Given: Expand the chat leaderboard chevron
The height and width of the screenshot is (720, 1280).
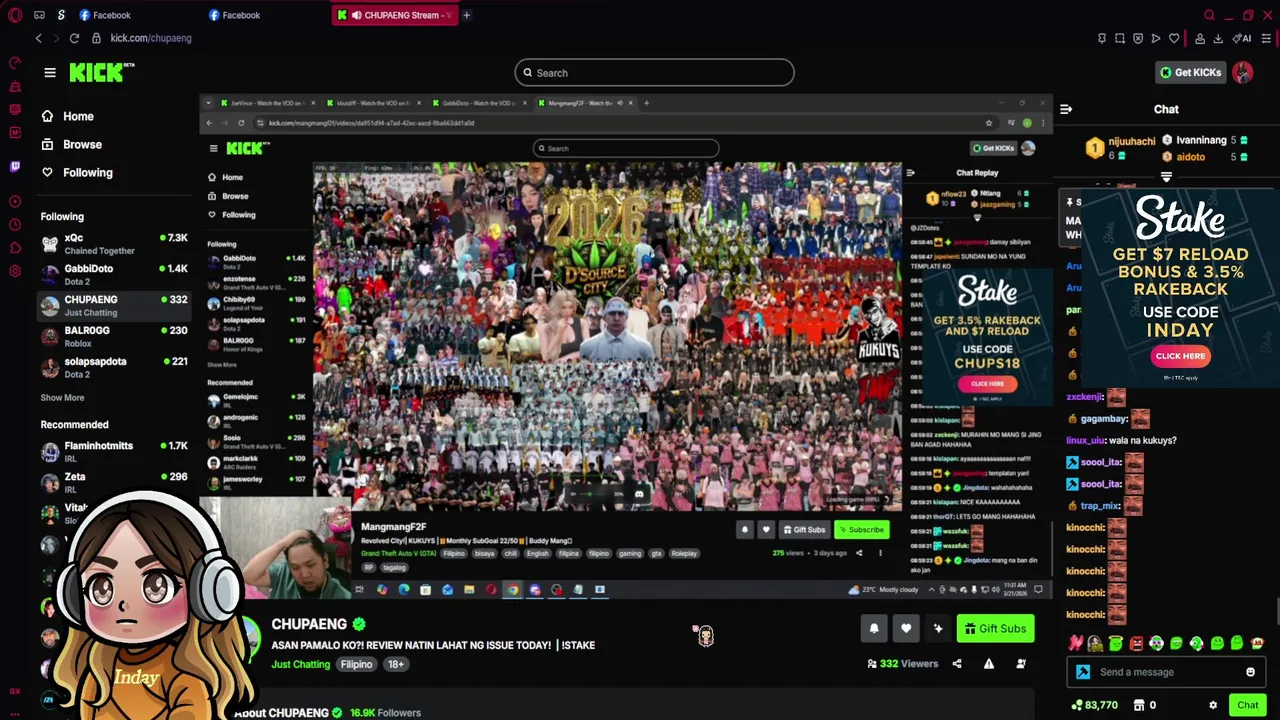Looking at the screenshot, I should tap(1166, 176).
